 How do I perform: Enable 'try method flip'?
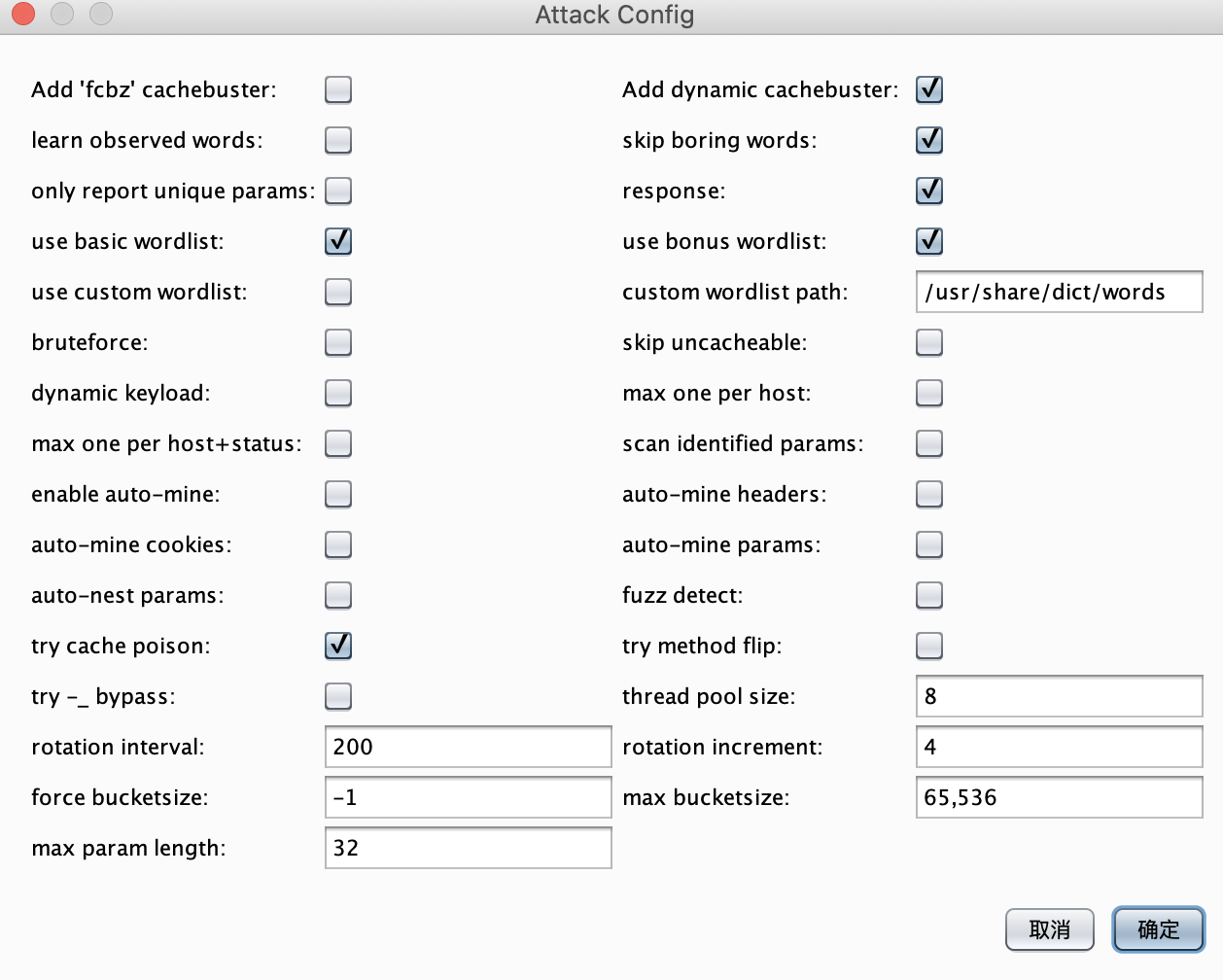(928, 646)
